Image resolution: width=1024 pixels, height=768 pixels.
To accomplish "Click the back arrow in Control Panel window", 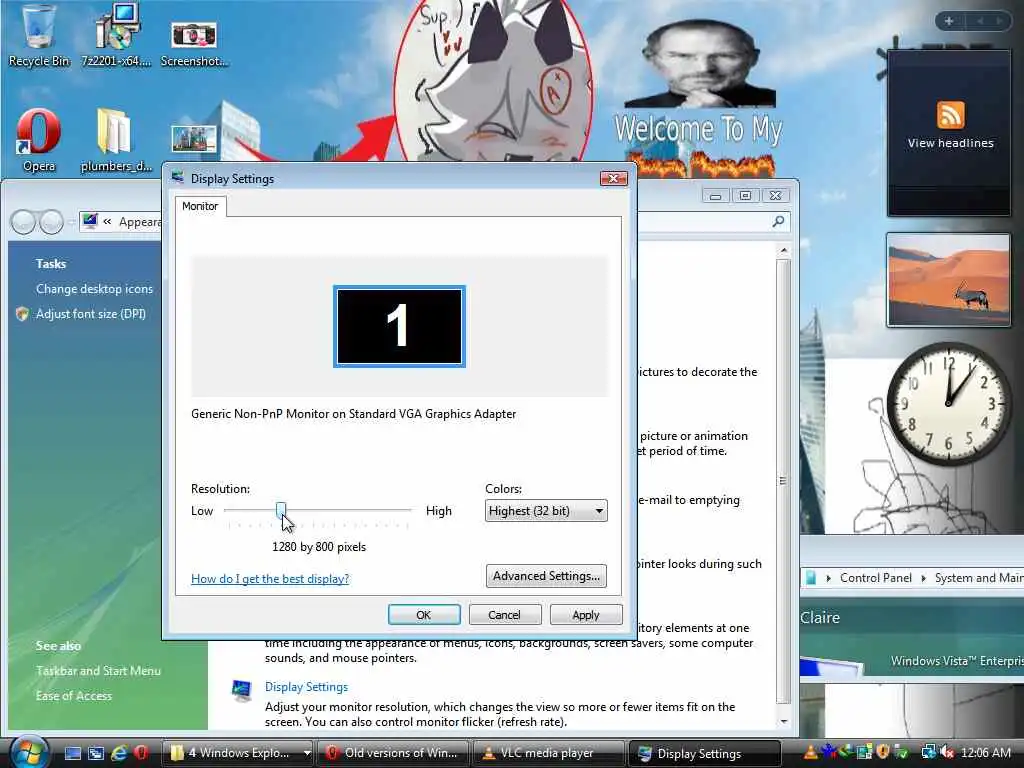I will pyautogui.click(x=24, y=222).
